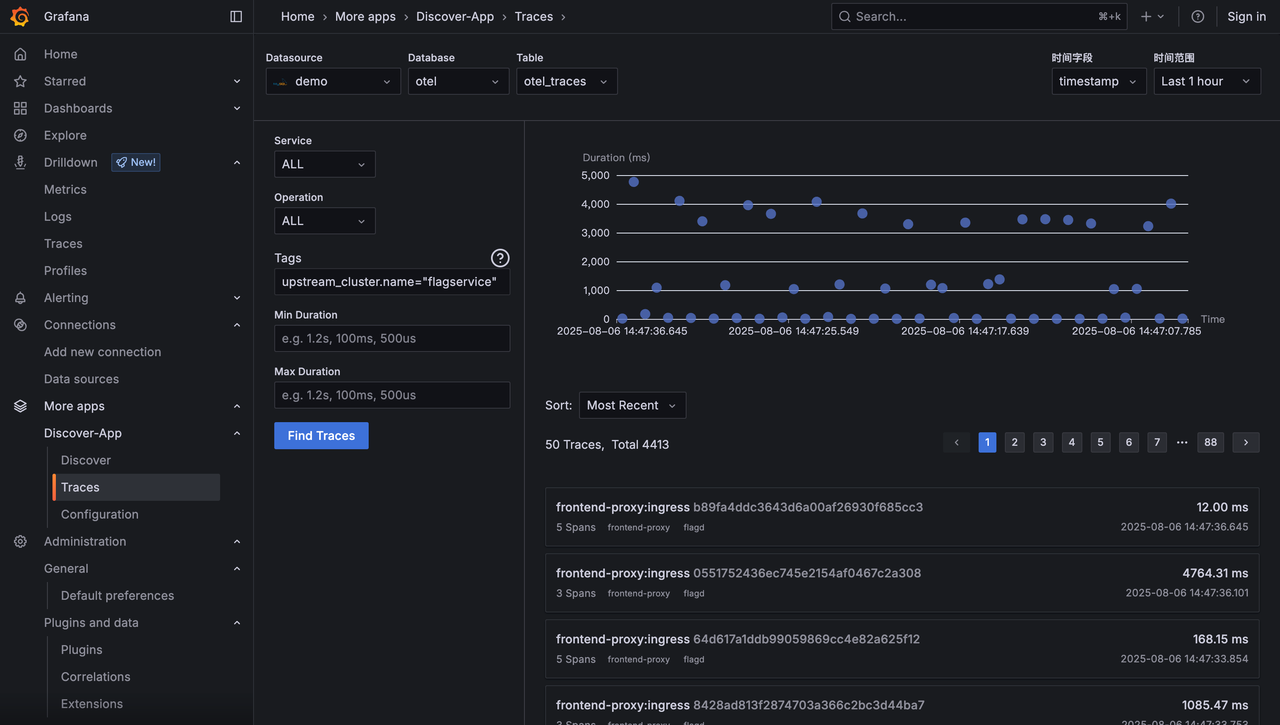Open the Operation ALL dropdown
The height and width of the screenshot is (725, 1280).
click(325, 221)
